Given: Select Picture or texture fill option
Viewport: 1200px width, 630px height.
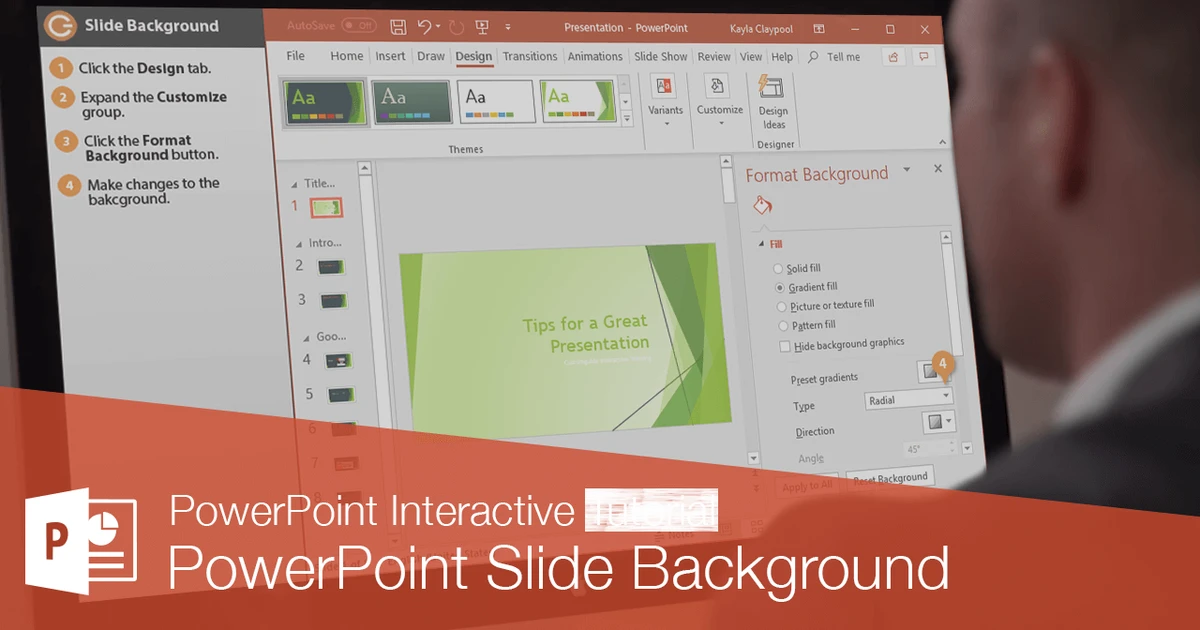Looking at the screenshot, I should [x=782, y=306].
